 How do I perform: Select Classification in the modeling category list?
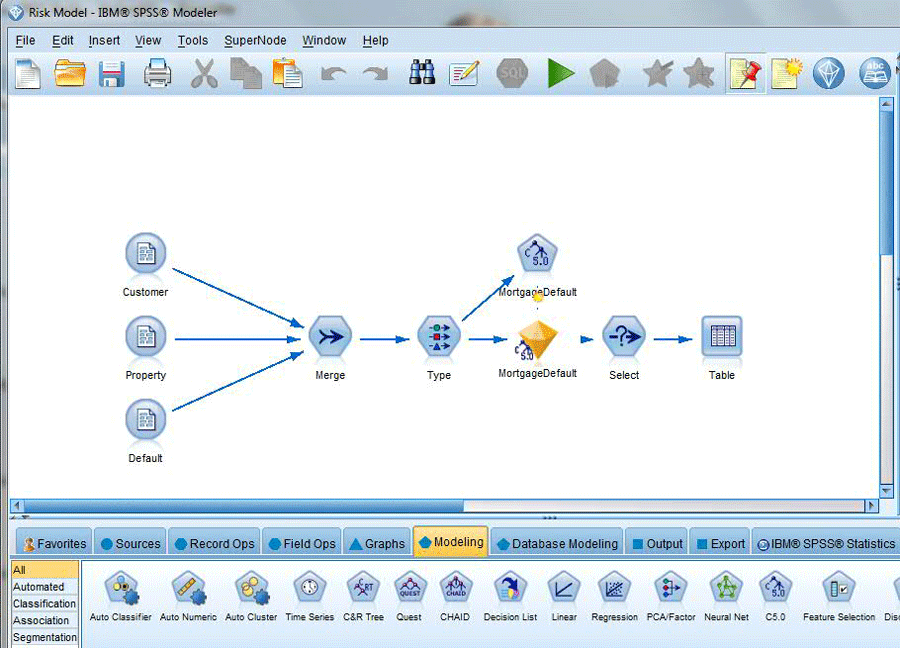(x=44, y=604)
